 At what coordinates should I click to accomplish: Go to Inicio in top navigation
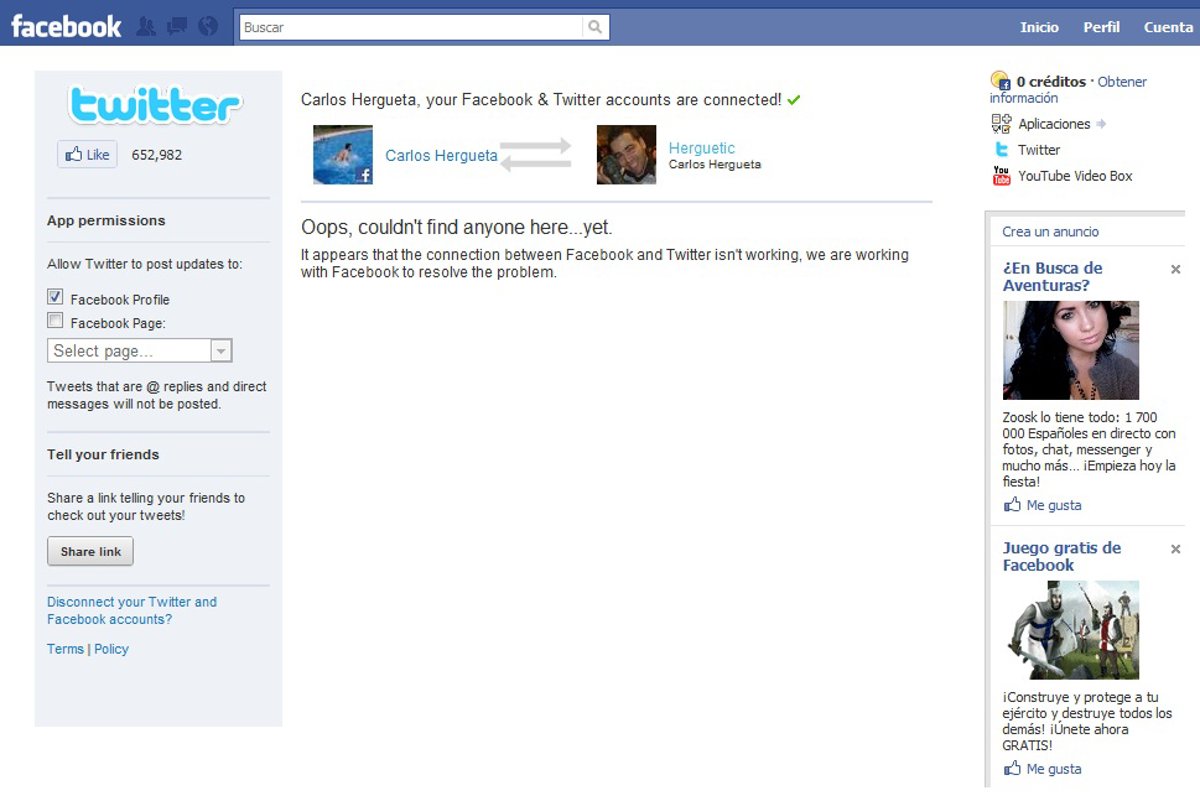[x=1039, y=27]
